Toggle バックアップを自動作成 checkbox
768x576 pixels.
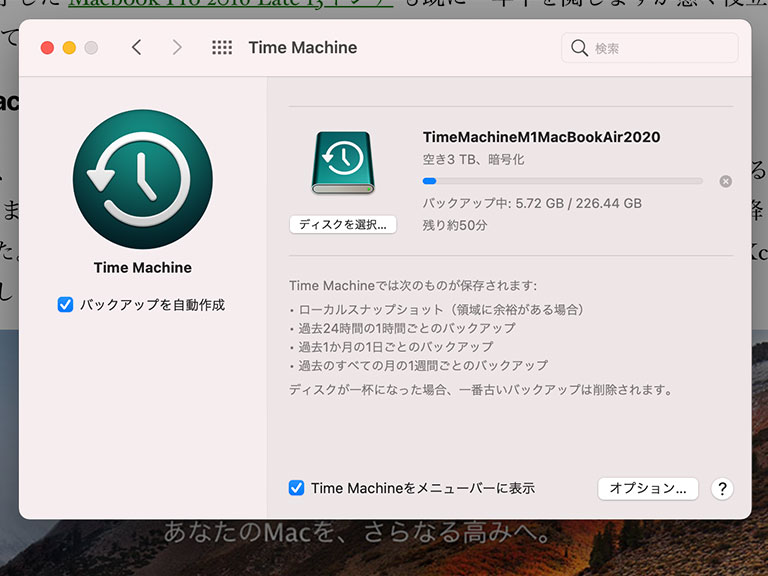coord(65,305)
